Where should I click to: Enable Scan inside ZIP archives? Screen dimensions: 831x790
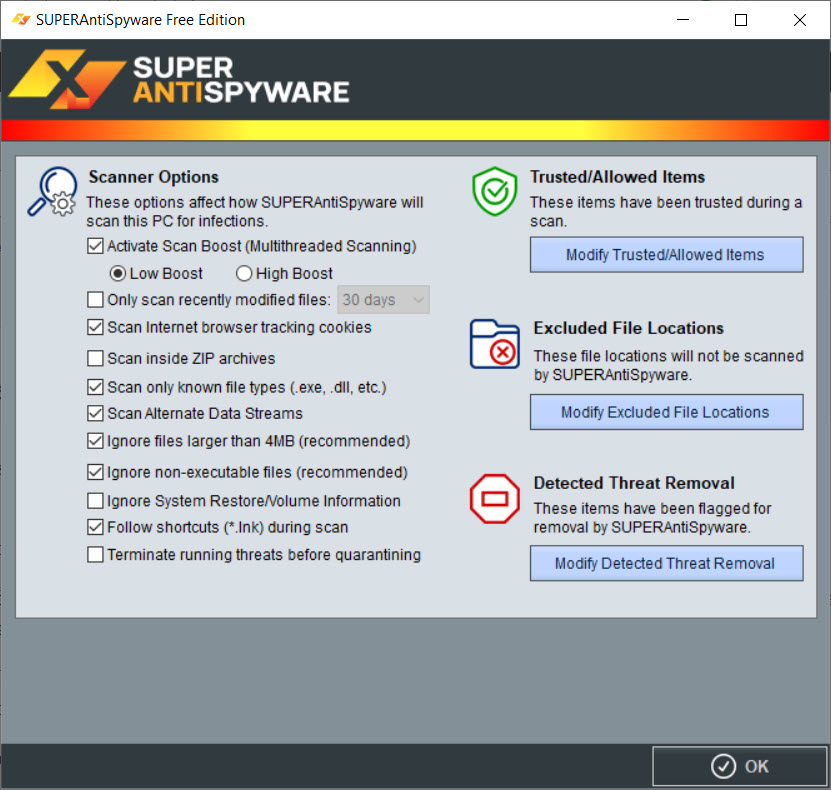click(95, 359)
